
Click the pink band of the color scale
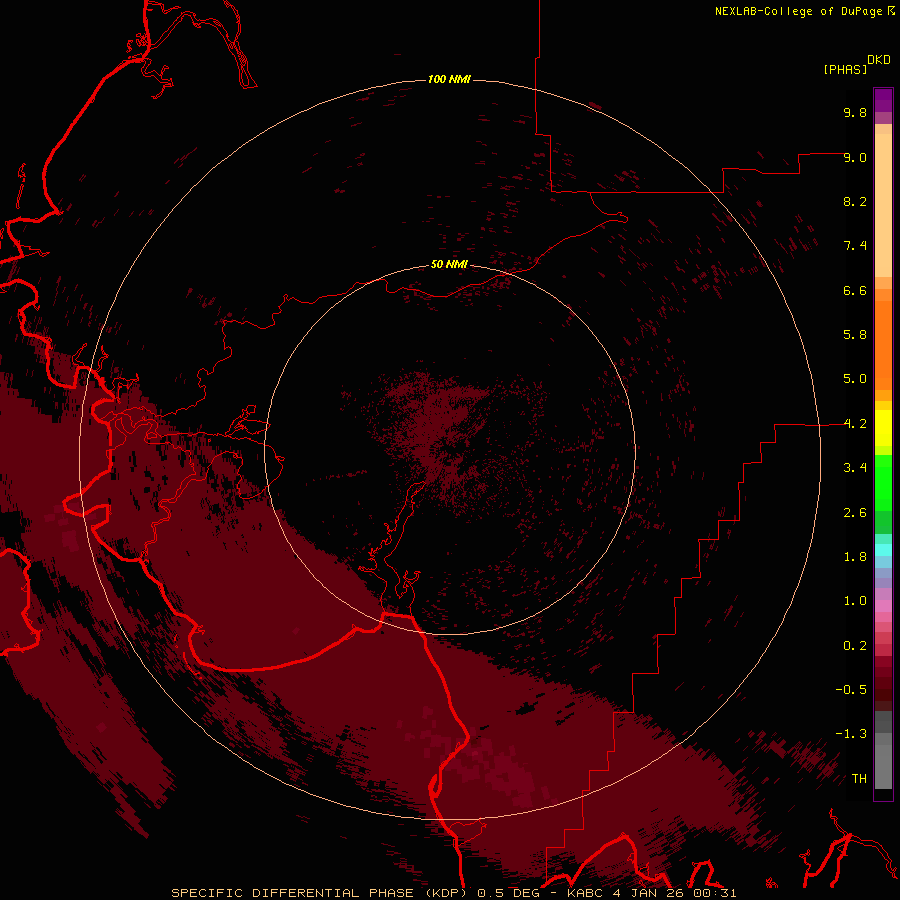(x=883, y=606)
